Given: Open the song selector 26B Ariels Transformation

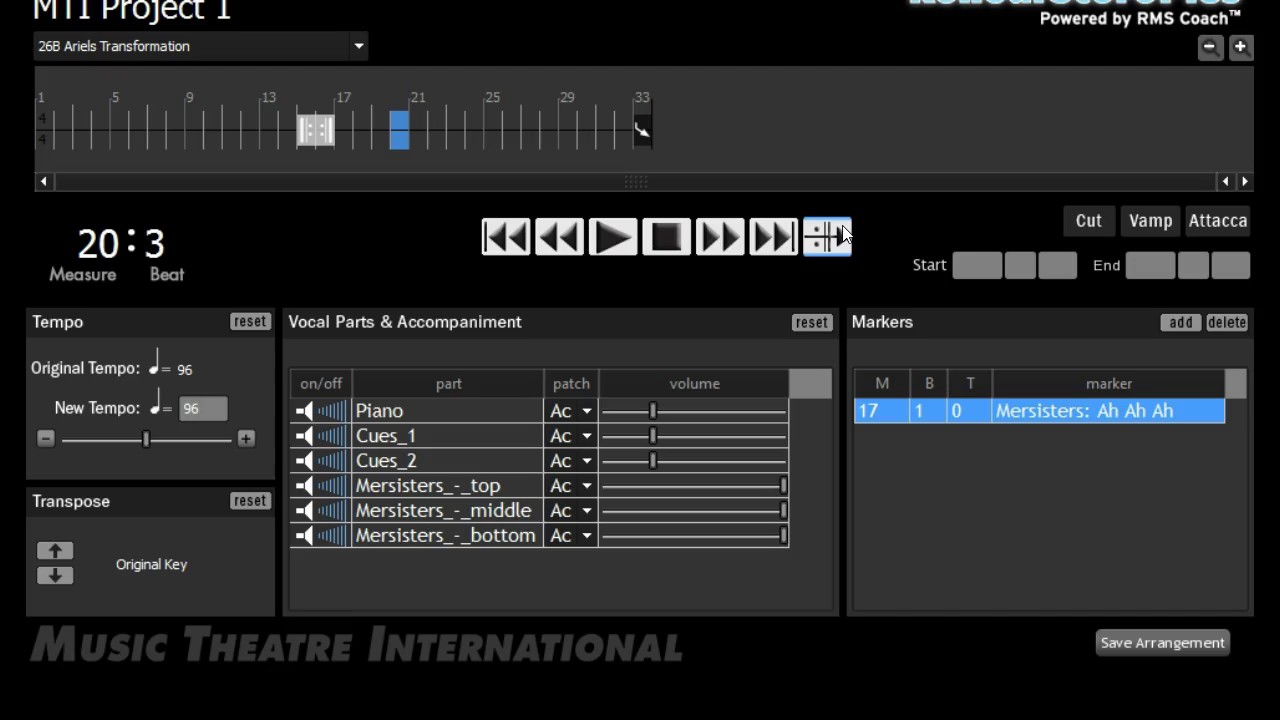Looking at the screenshot, I should (x=200, y=46).
